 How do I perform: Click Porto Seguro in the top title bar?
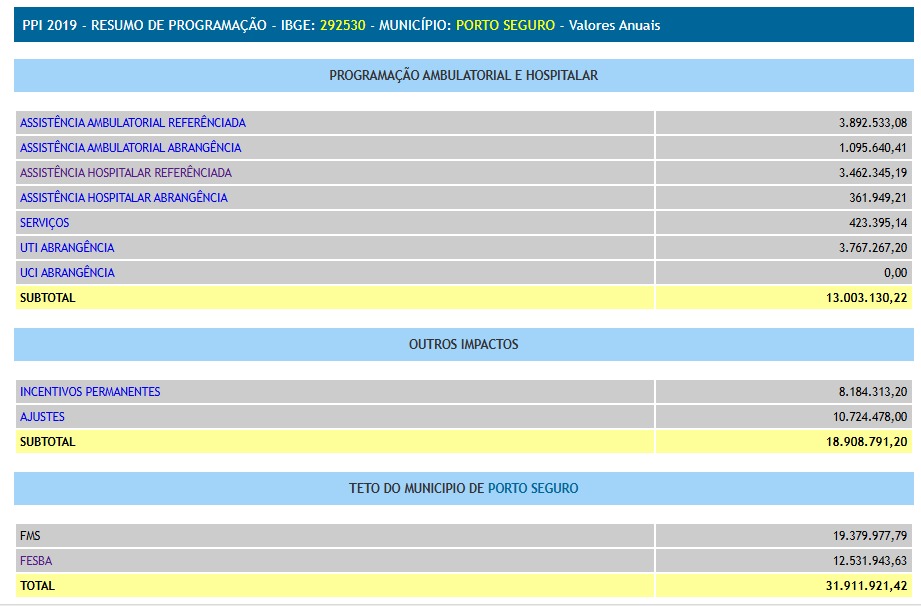(505, 25)
